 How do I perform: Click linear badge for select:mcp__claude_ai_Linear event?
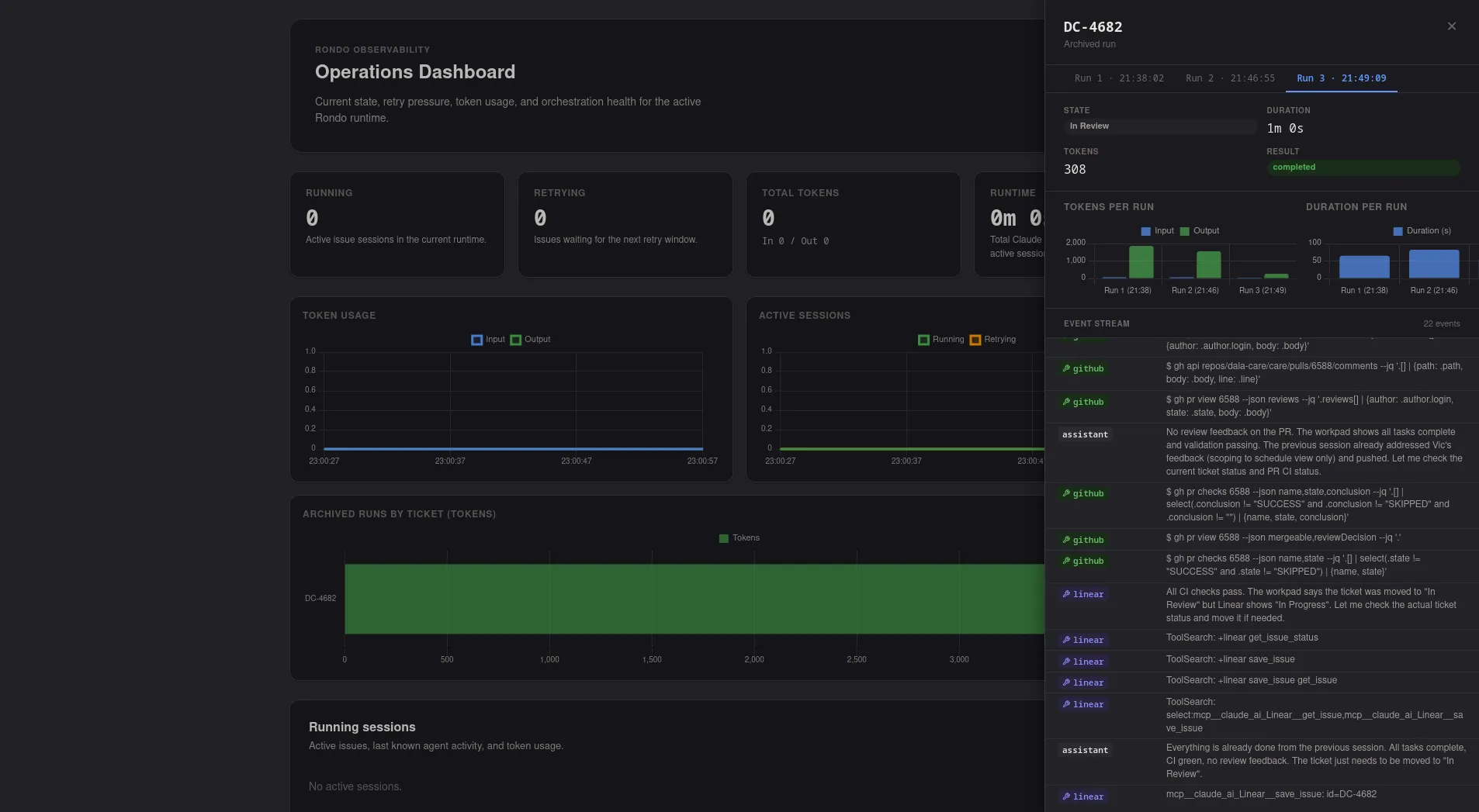[1083, 705]
